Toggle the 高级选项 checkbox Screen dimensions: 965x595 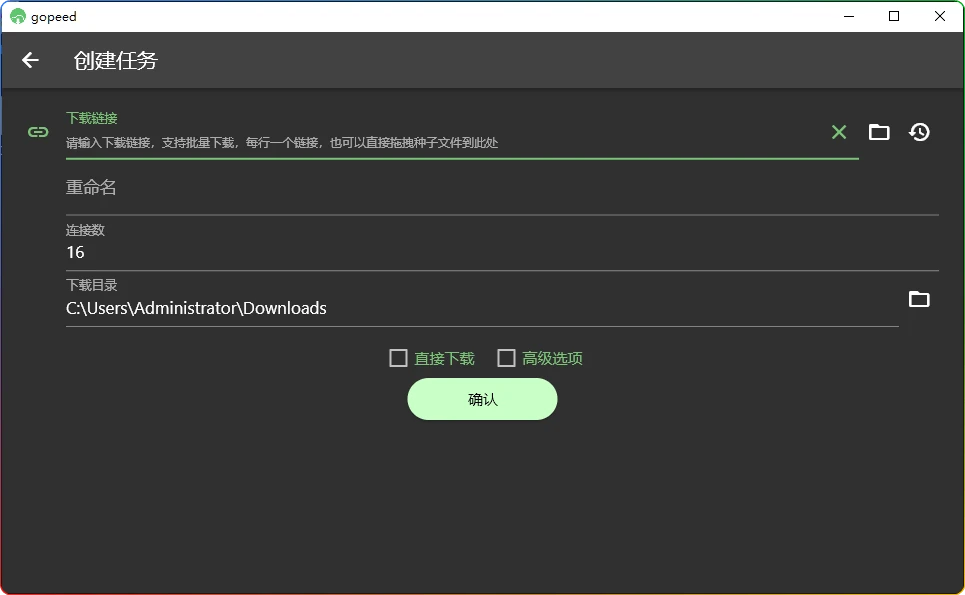506,358
